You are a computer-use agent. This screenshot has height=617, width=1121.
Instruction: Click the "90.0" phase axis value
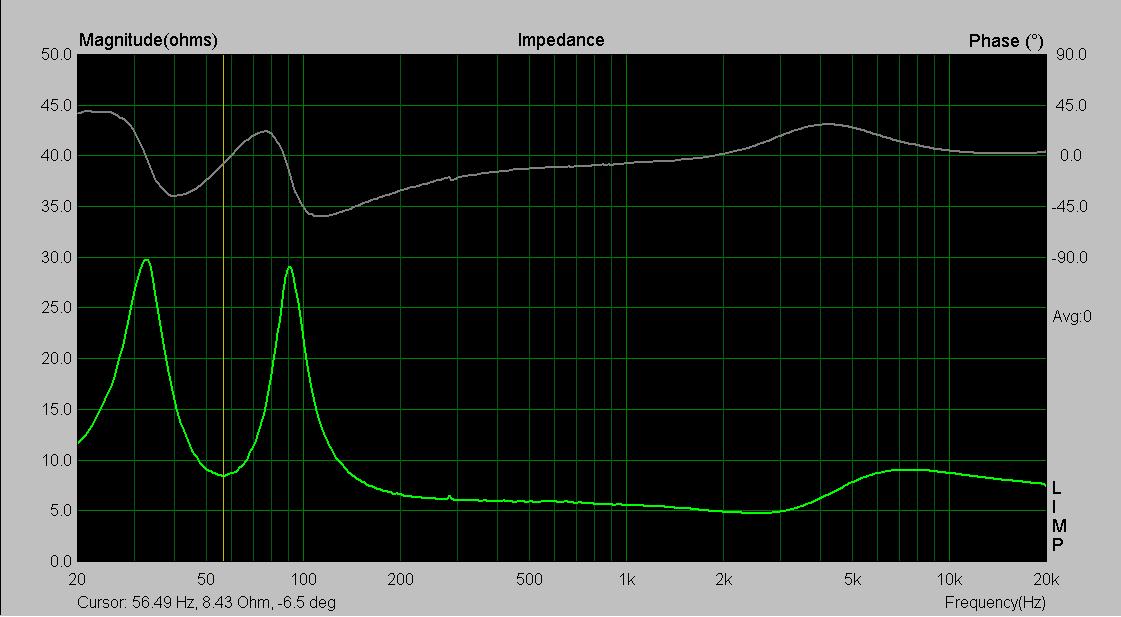[x=1072, y=54]
